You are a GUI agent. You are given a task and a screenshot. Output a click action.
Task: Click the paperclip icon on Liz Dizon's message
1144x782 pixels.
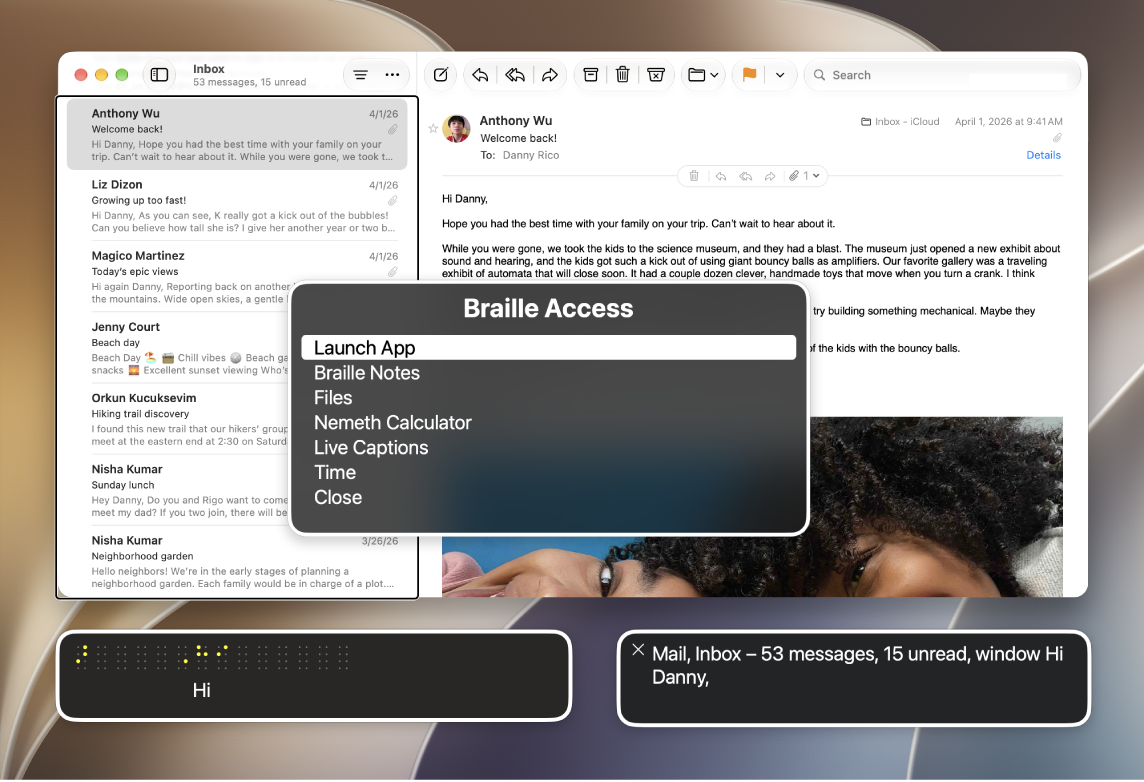pos(393,201)
